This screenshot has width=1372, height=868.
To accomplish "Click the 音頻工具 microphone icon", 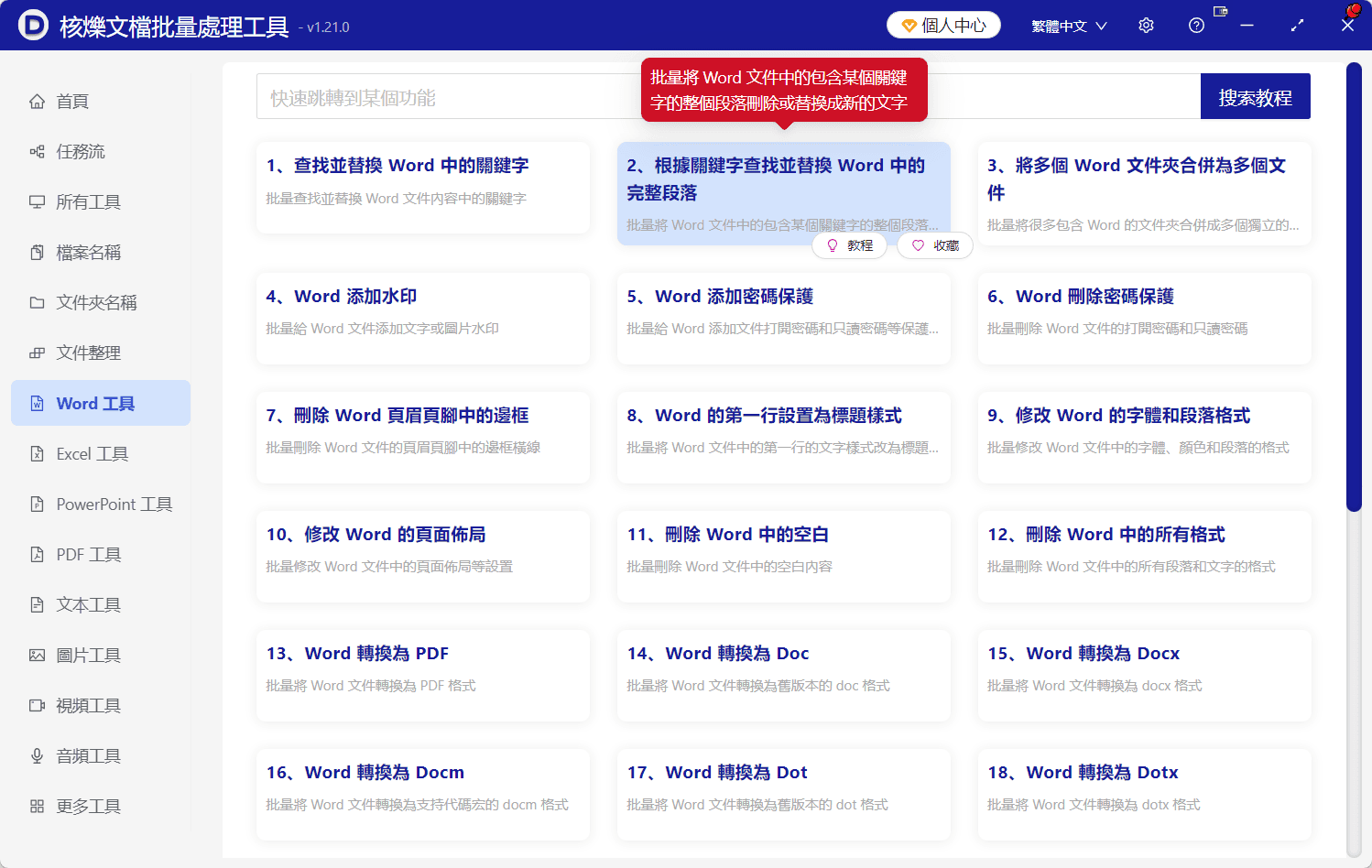I will tap(37, 755).
